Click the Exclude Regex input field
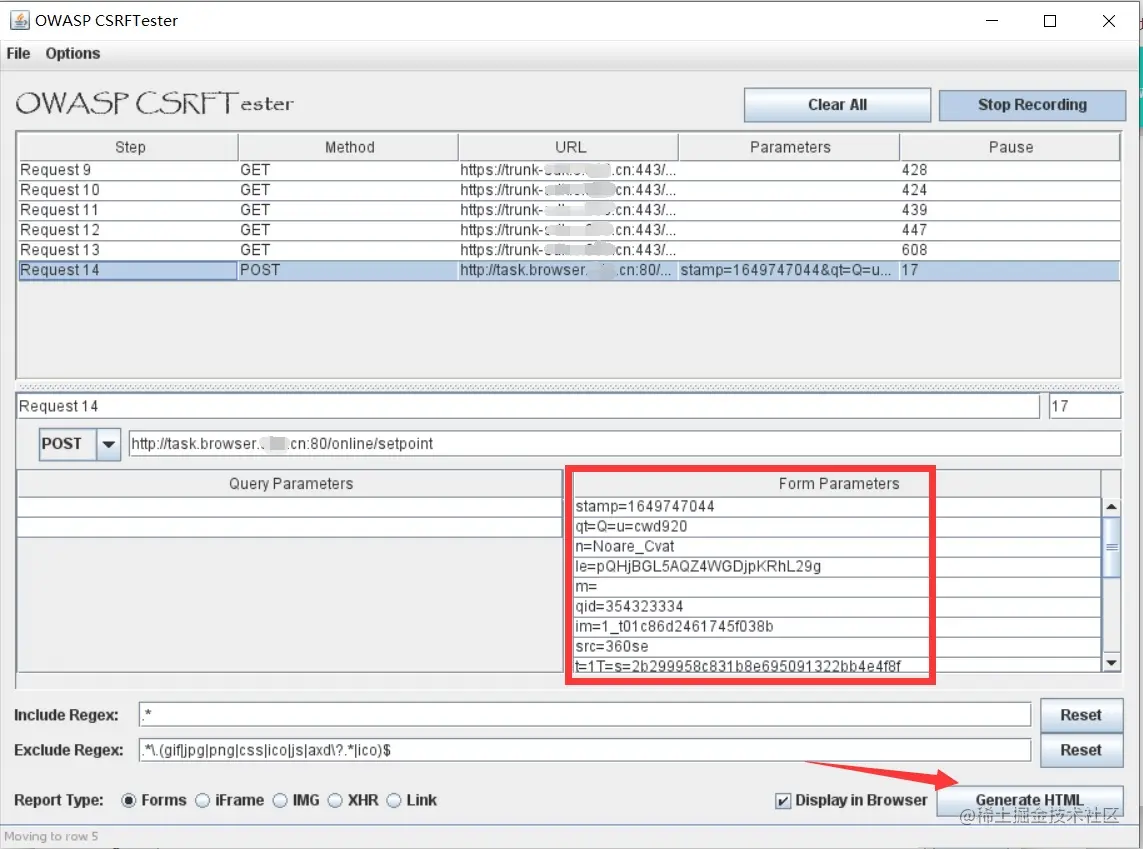The image size is (1143, 849). click(585, 750)
